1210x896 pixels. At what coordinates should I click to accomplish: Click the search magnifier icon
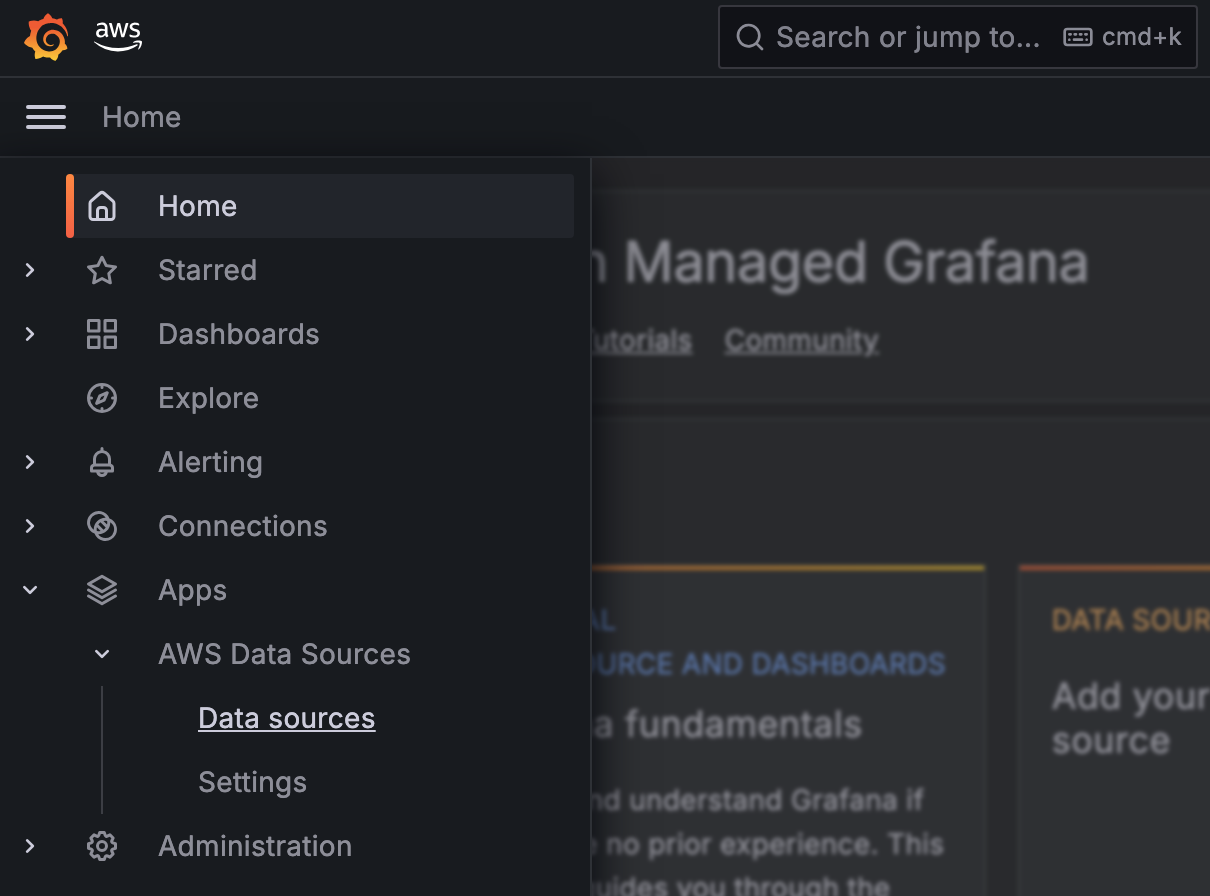click(x=750, y=37)
